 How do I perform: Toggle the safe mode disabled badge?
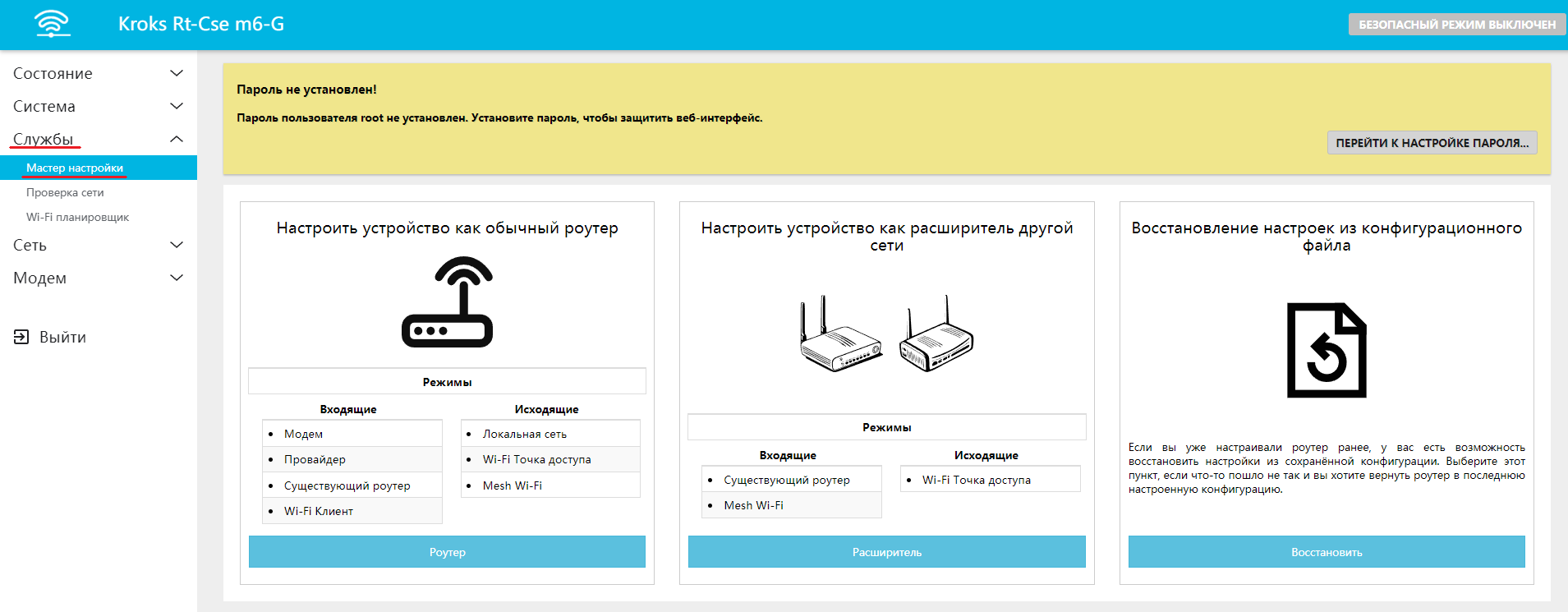pos(1456,25)
